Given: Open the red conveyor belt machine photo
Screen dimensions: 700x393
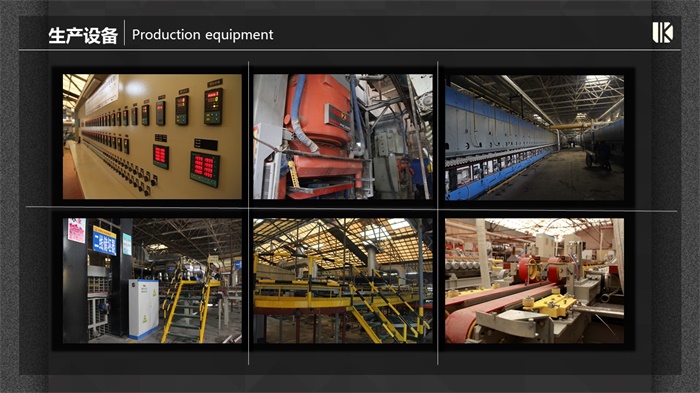Looking at the screenshot, I should point(534,280).
